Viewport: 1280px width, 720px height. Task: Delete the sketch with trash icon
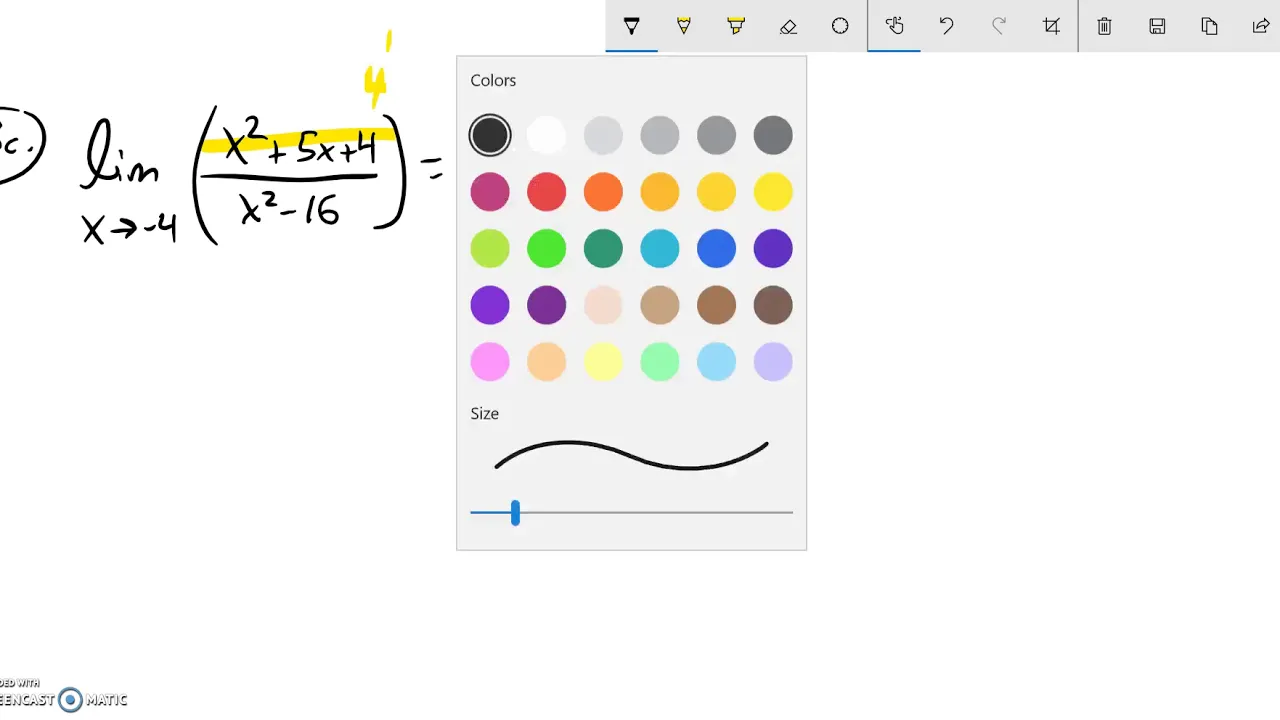point(1104,26)
